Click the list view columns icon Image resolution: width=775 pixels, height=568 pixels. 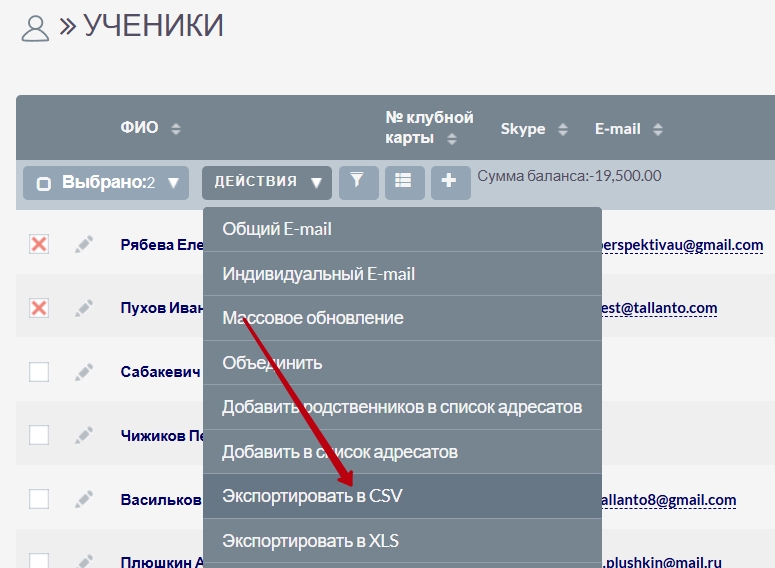point(404,182)
